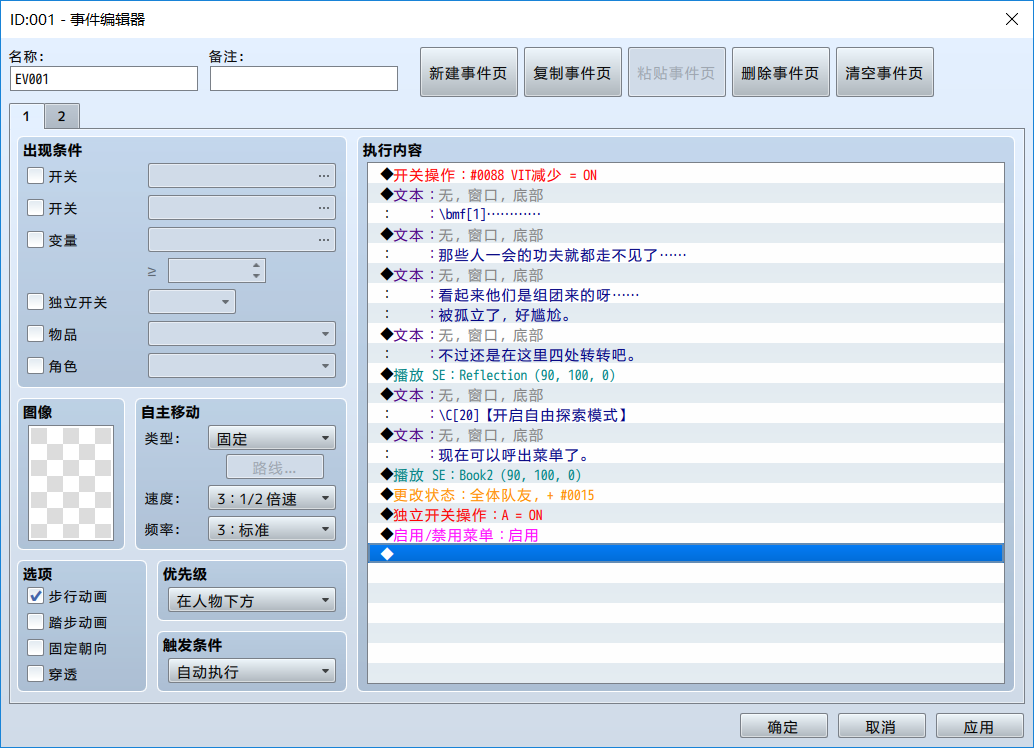Click the 新建事件页 button
The image size is (1034, 748).
point(469,73)
